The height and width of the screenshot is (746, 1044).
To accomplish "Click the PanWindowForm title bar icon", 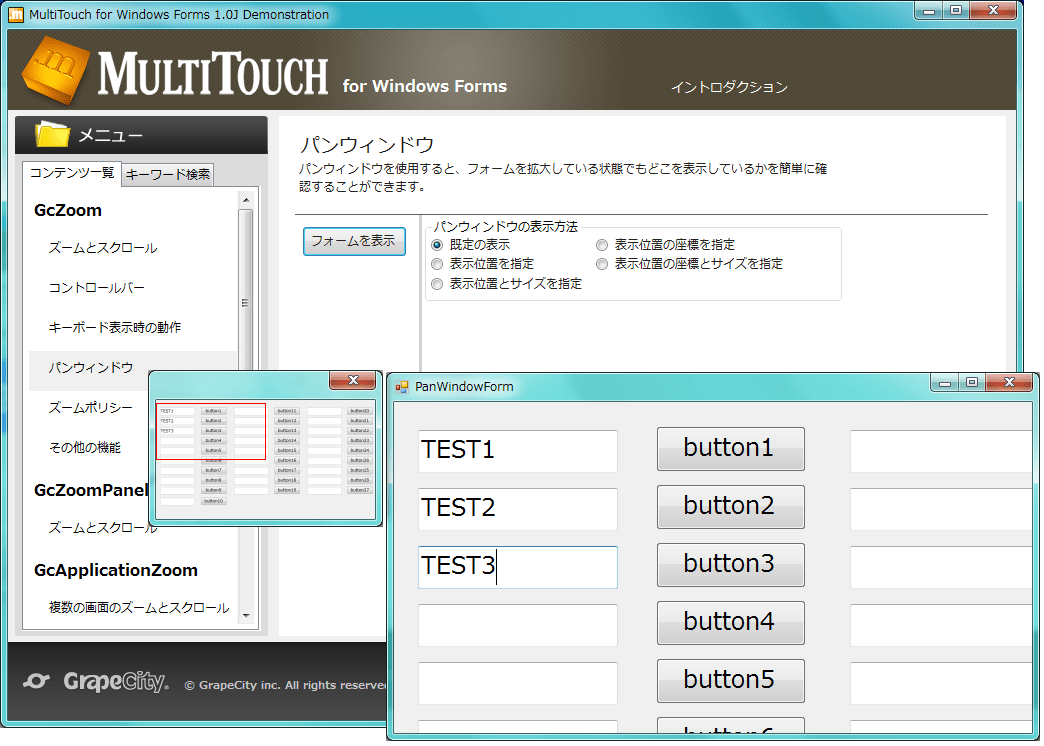I will tap(401, 386).
